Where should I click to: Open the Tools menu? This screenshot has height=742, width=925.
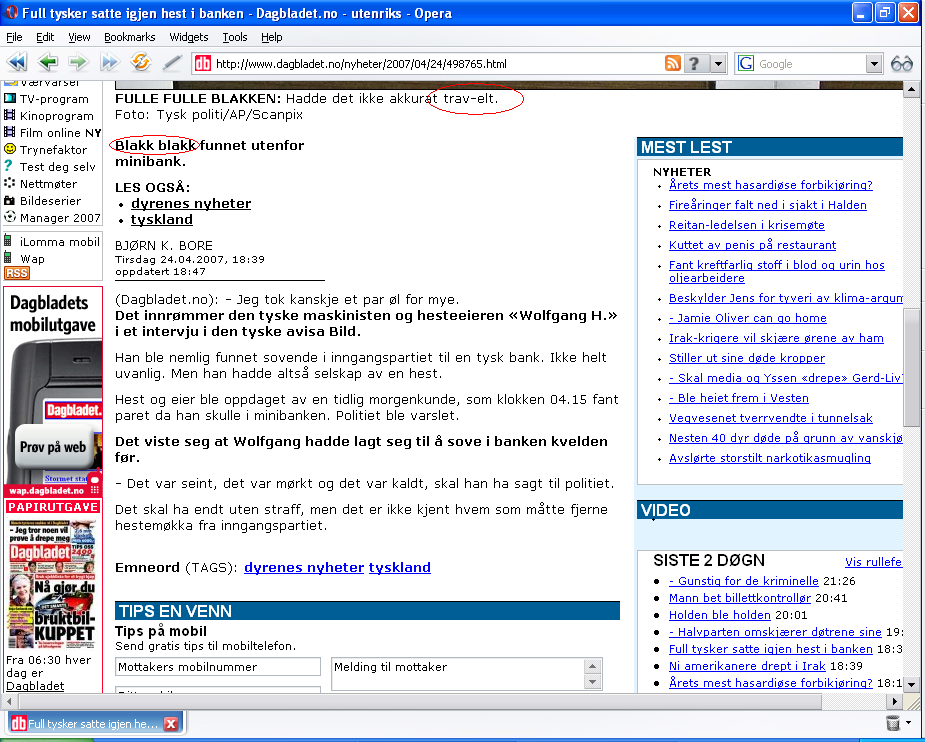click(235, 37)
